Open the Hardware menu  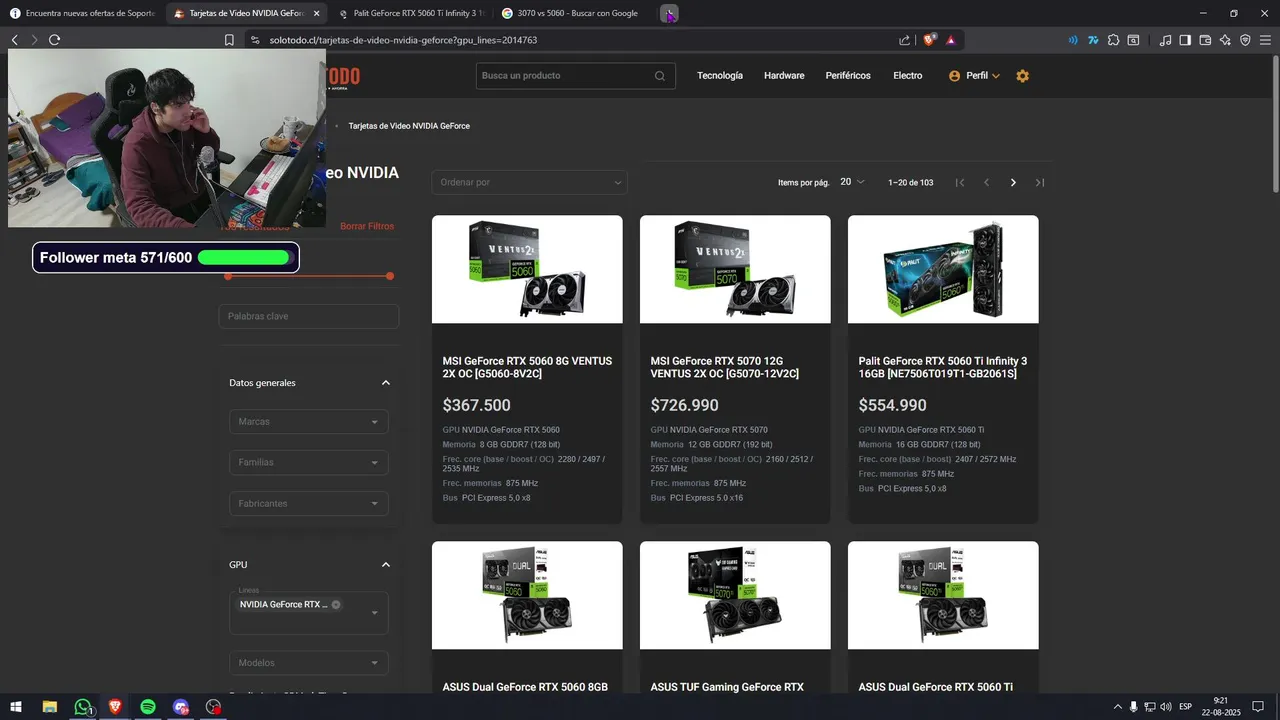(x=784, y=76)
